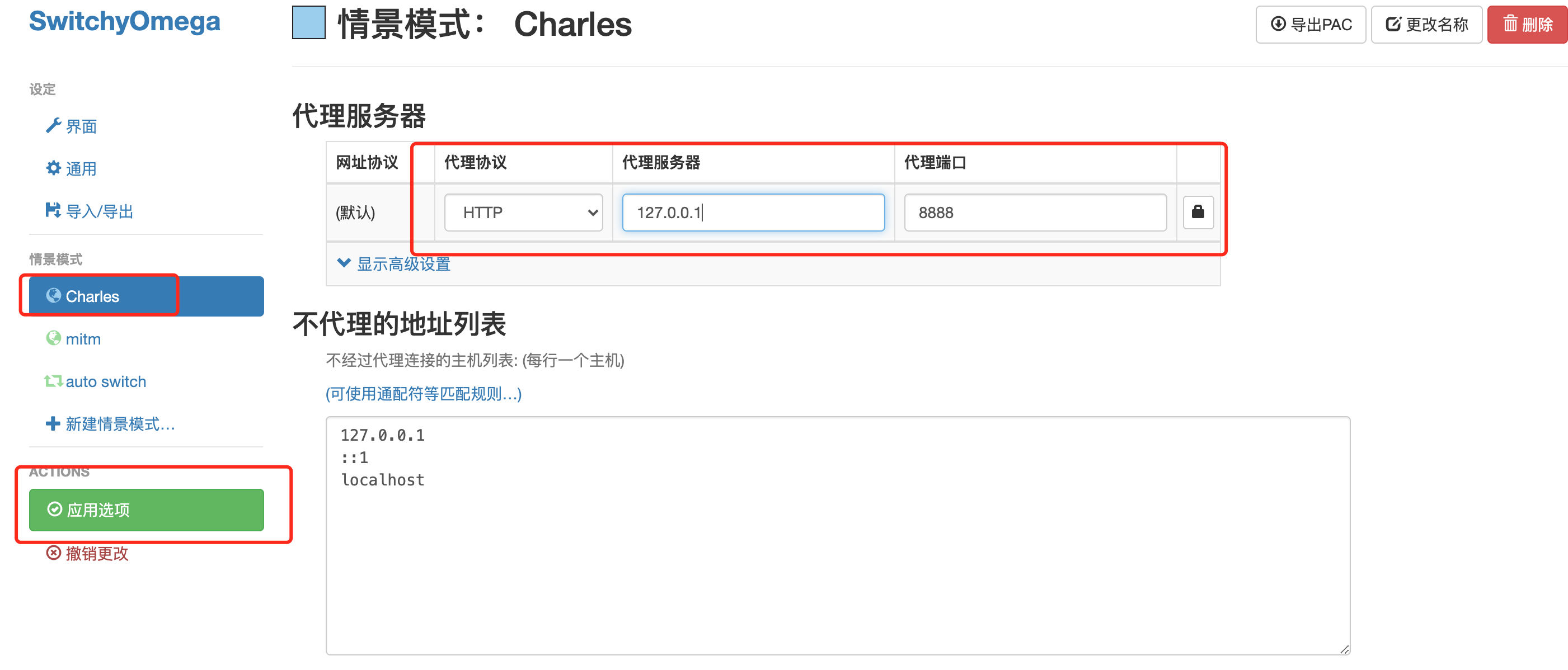Click the globe icon of mitm profile
Image resolution: width=1568 pixels, height=670 pixels.
tap(54, 338)
